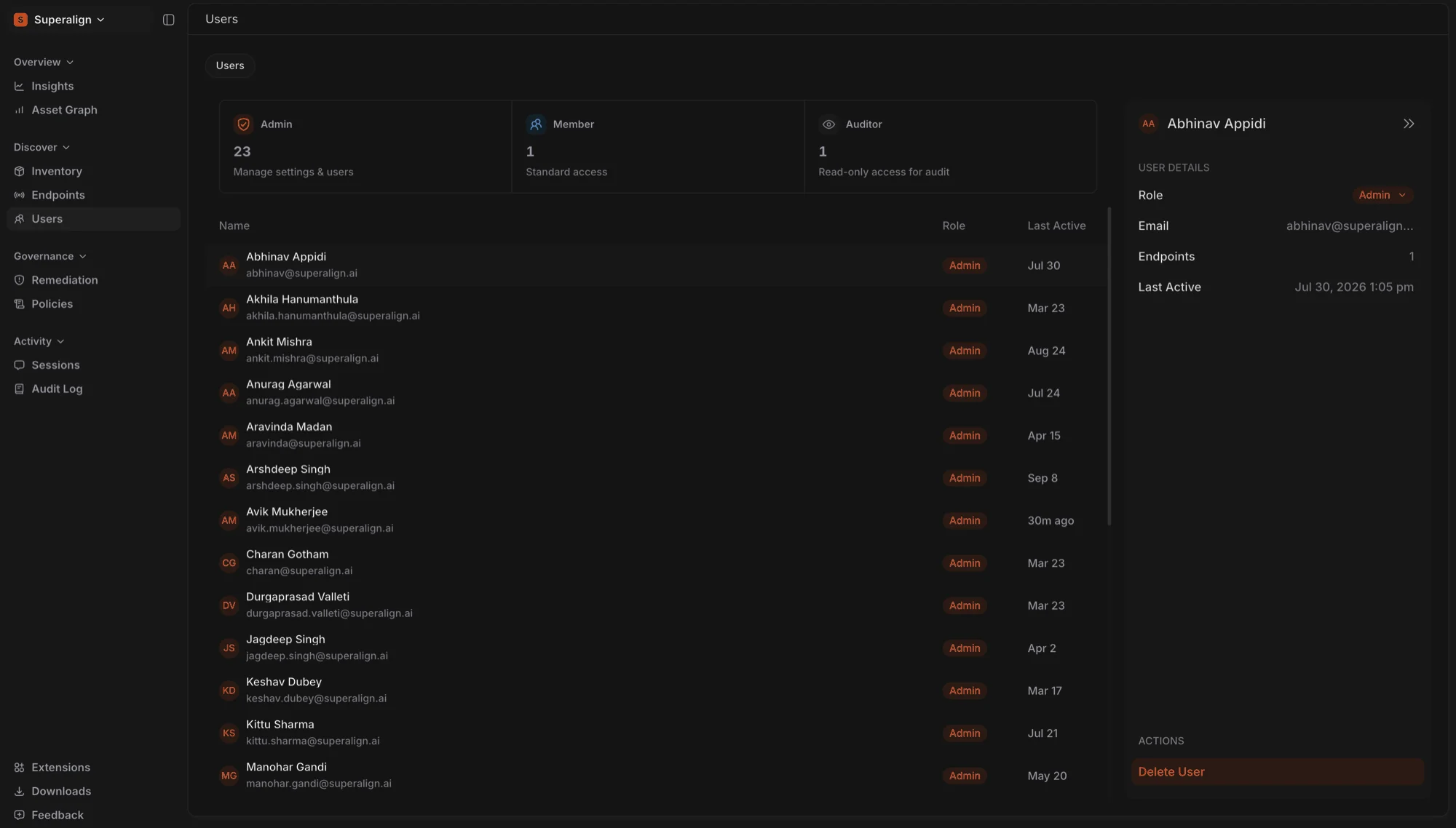
Task: Go to the Audit Log page
Action: click(93, 389)
